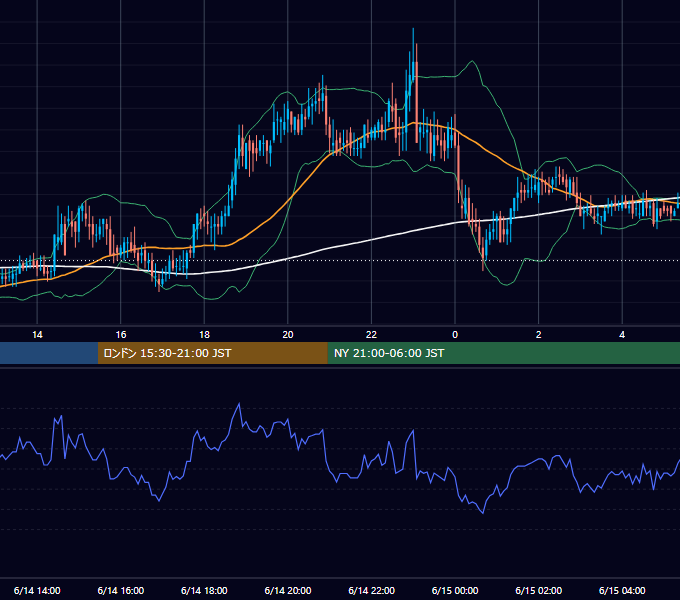Click the oscillator's lowest trough after 00:00
The height and width of the screenshot is (600, 680).
[483, 513]
